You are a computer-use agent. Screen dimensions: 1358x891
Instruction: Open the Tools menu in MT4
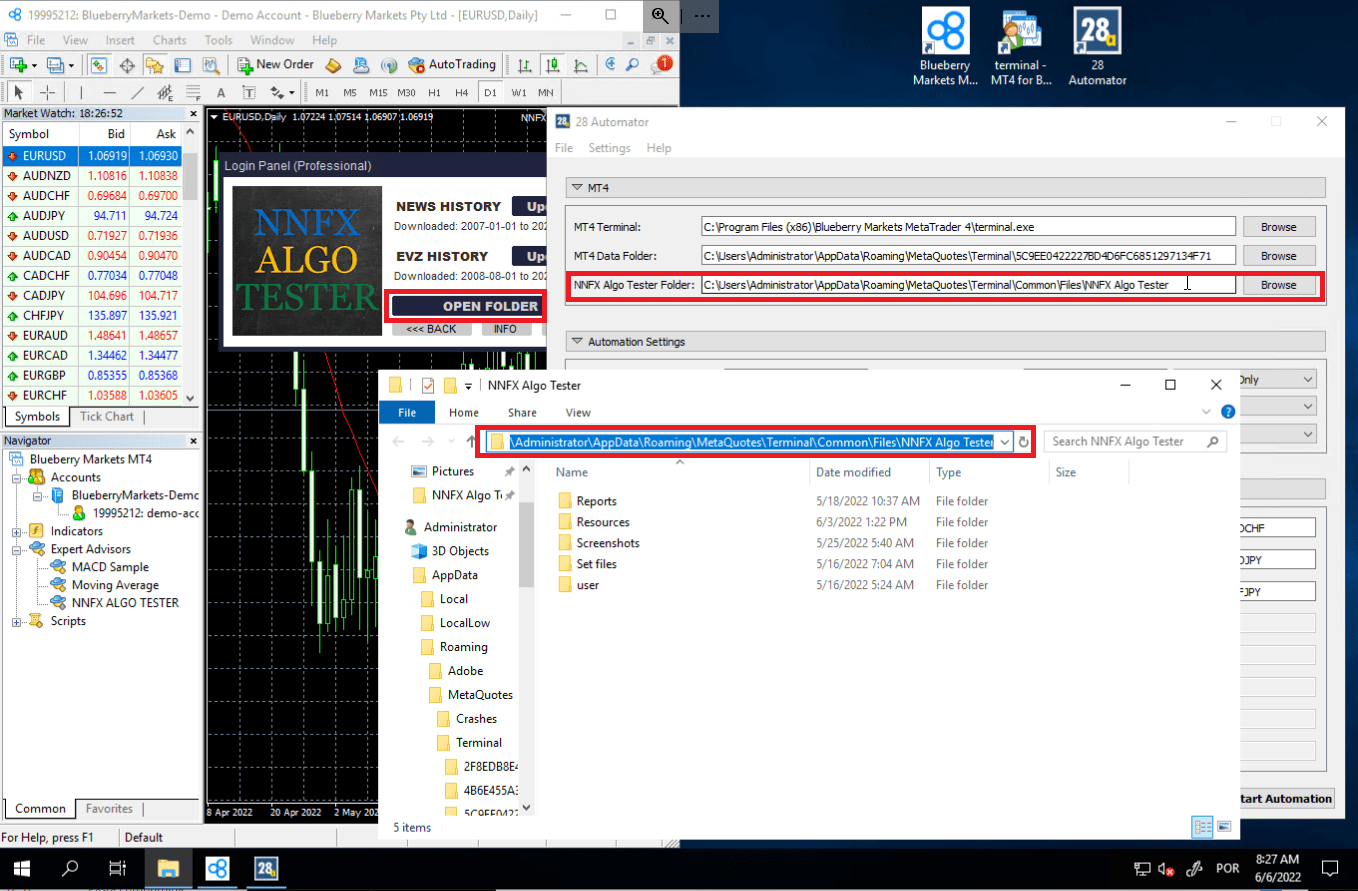[x=219, y=40]
